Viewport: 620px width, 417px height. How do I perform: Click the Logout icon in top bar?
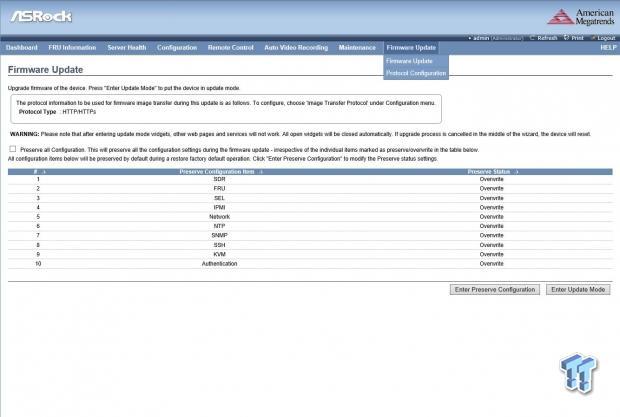pos(593,38)
